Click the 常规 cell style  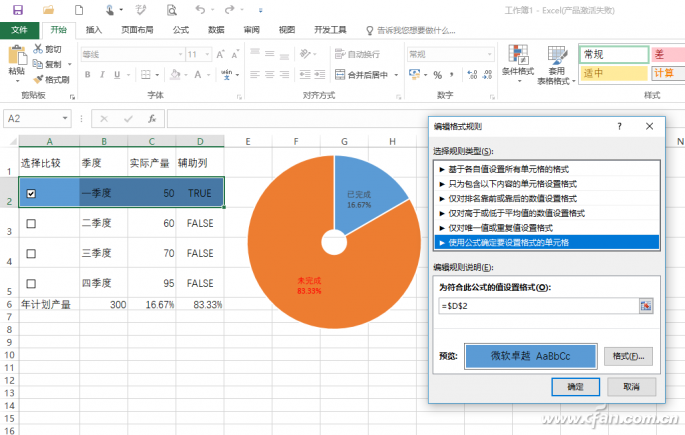[x=614, y=55]
